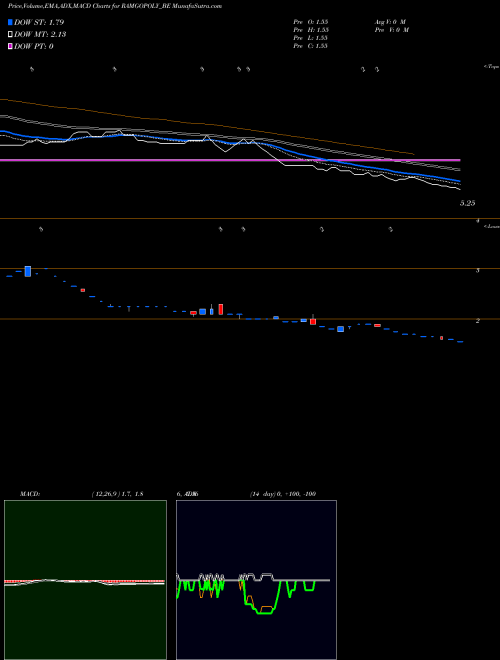Click the white DOW MT legend swatch
This screenshot has width=500, height=660.
point(10,35)
